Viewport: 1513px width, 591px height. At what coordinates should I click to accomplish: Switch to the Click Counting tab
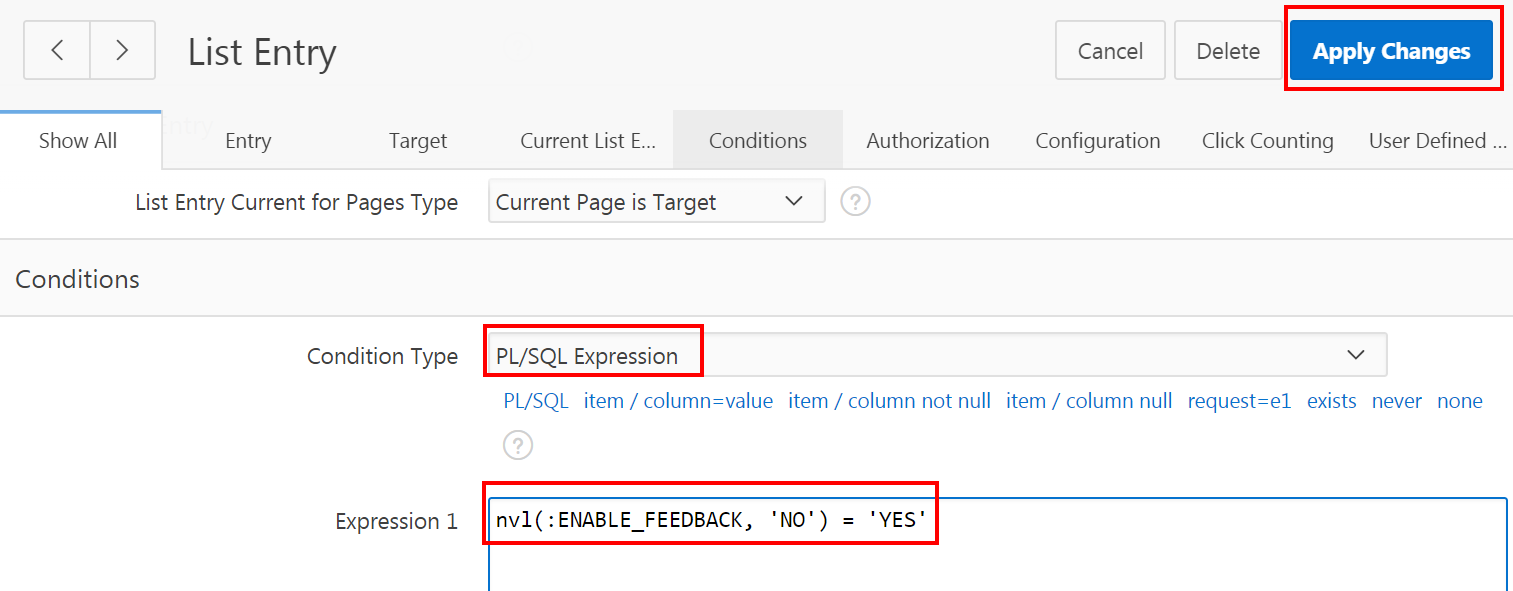click(x=1267, y=140)
